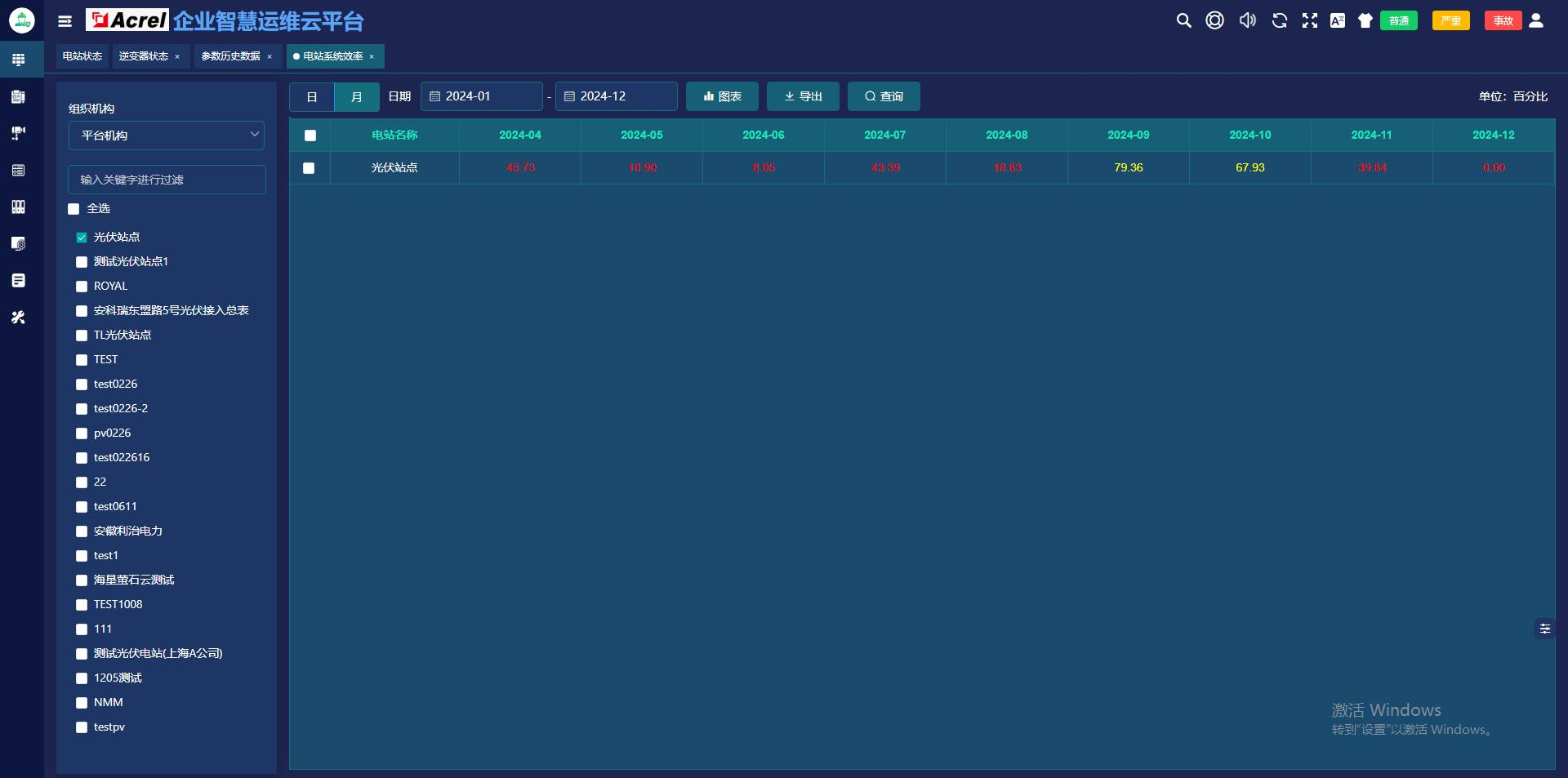Open the device settings gear sidebar icon

click(x=18, y=243)
